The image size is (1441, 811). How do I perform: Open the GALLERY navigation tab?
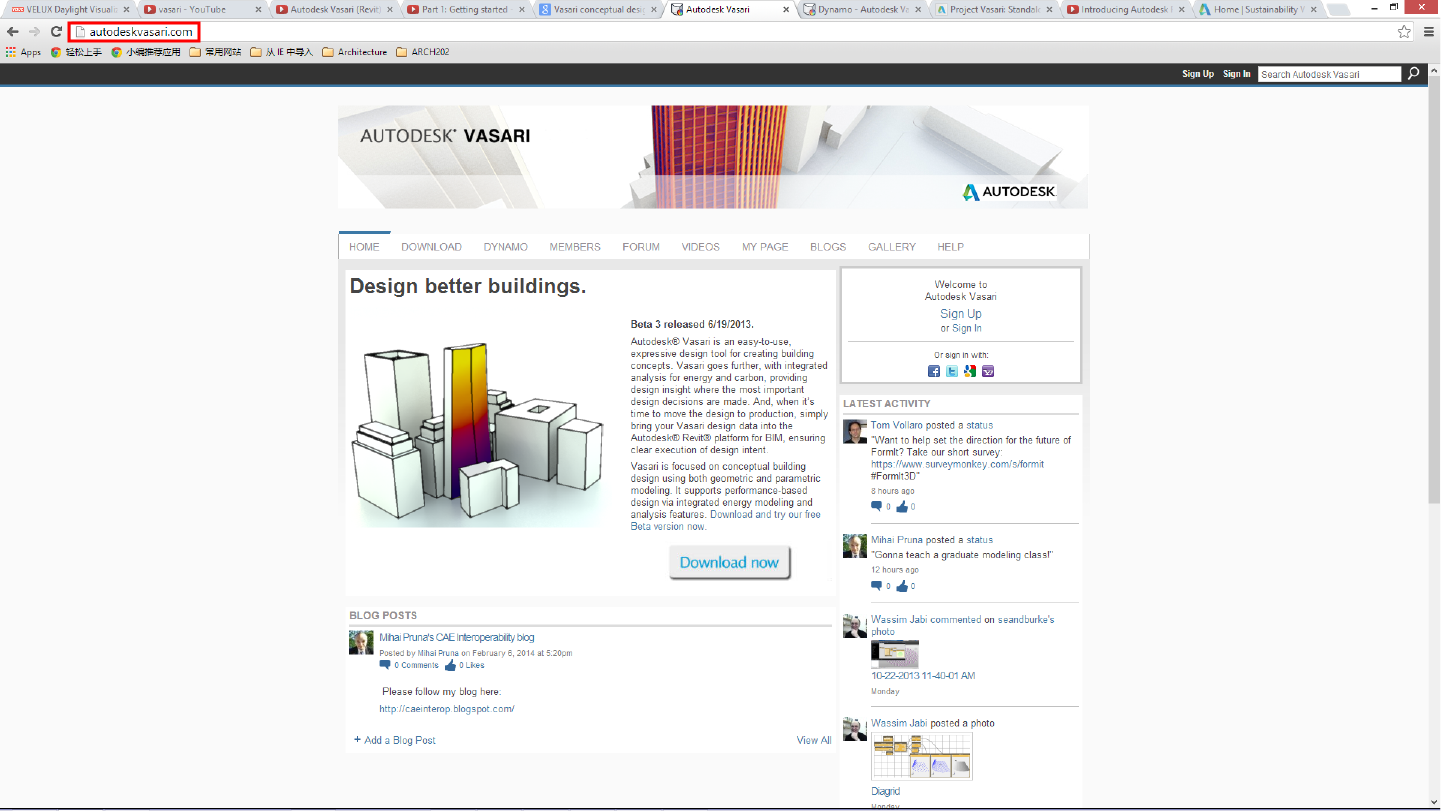click(x=892, y=247)
